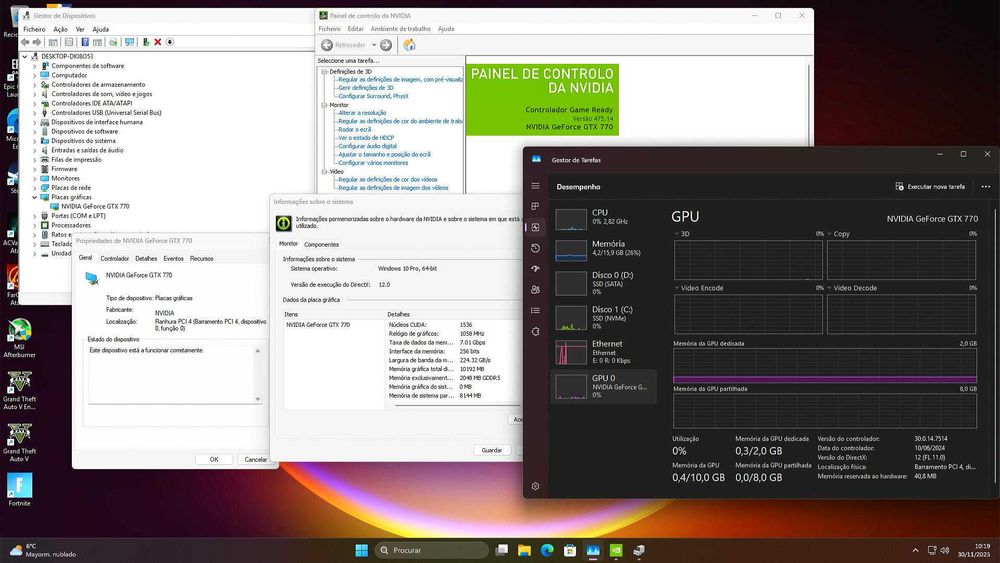Open Configurar Surround, PhysX link
Image resolution: width=1000 pixels, height=563 pixels.
373,96
